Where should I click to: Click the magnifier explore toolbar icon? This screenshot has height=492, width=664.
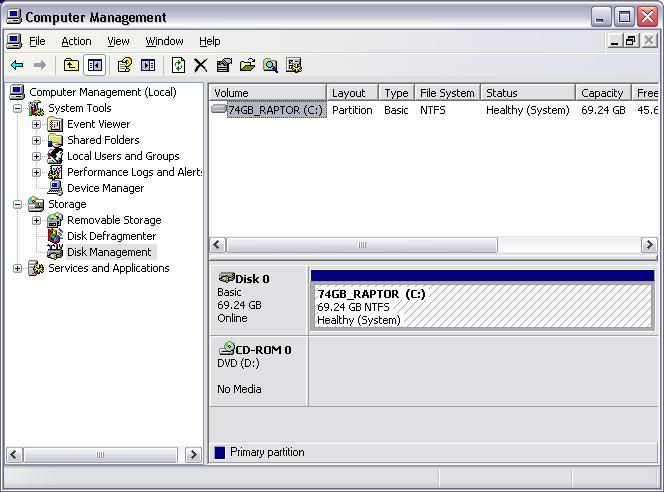270,66
